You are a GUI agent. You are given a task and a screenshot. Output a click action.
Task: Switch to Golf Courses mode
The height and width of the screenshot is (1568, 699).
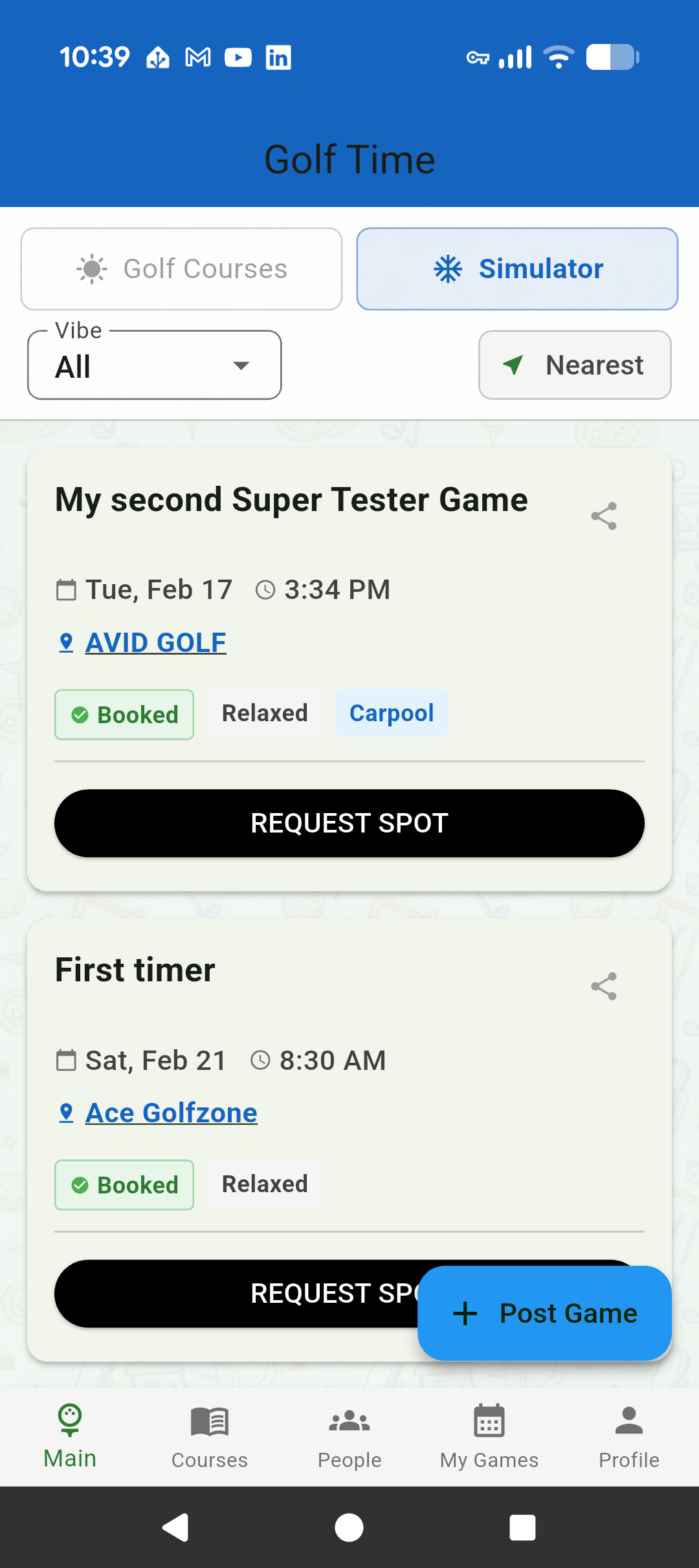pyautogui.click(x=181, y=269)
